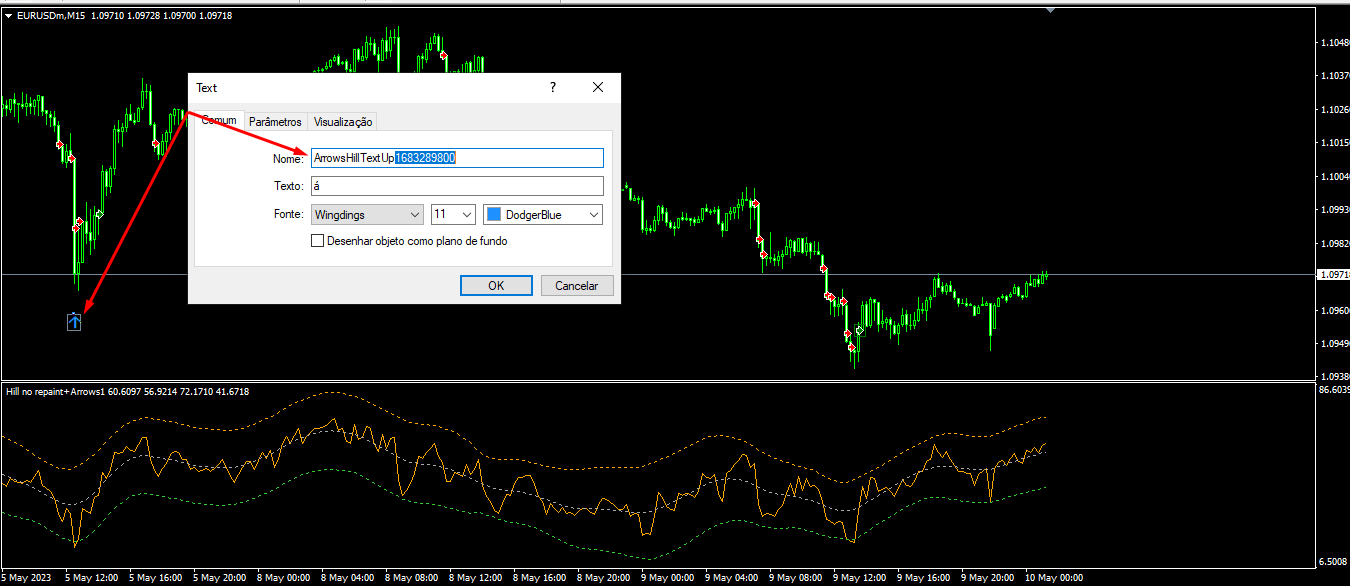The image size is (1350, 586).
Task: Click the 'Hill no repaint+Arrows1' indicator label
Action: (55, 391)
